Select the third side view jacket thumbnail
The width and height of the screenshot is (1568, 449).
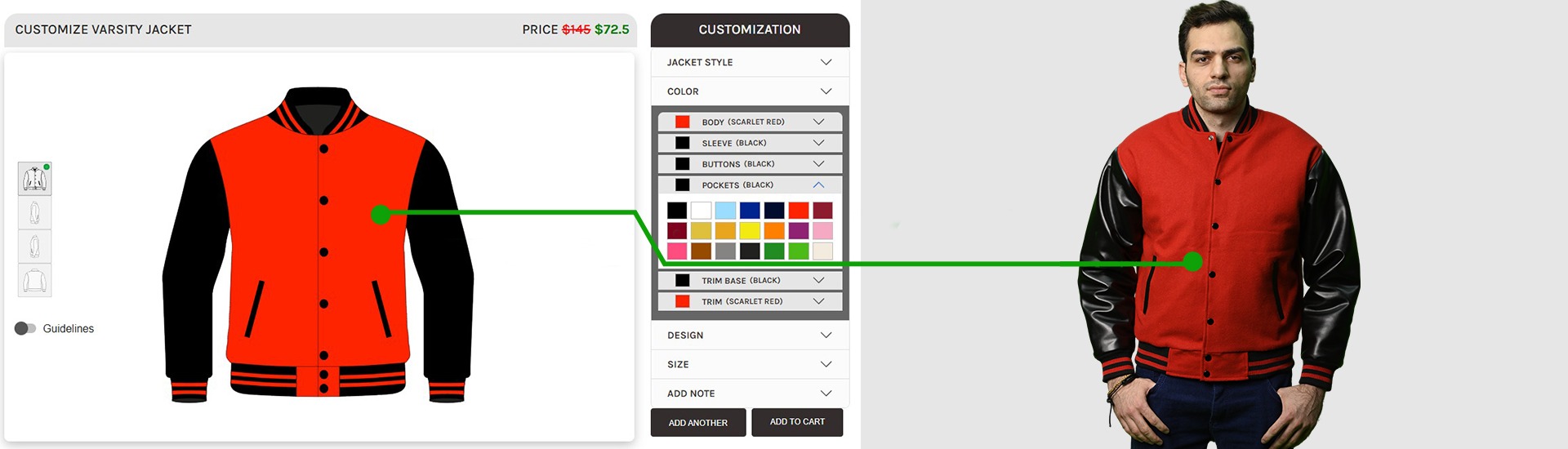click(34, 247)
